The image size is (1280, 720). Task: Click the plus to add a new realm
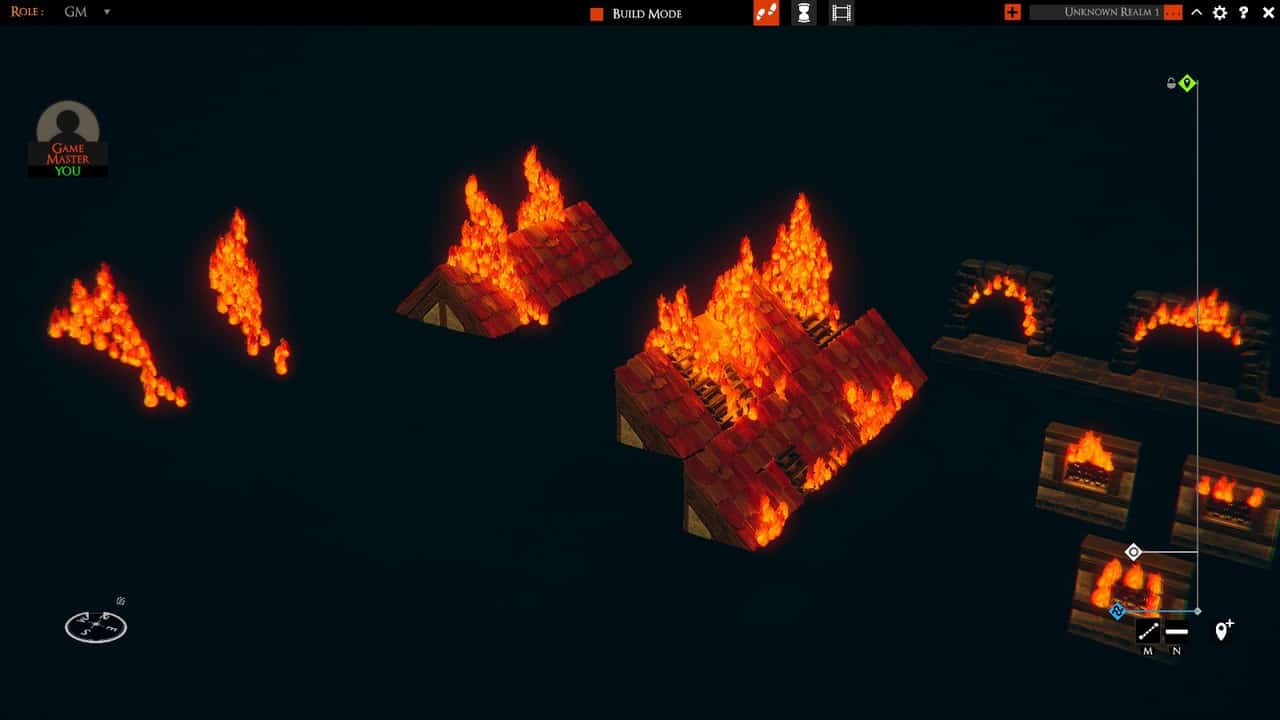tap(1013, 12)
